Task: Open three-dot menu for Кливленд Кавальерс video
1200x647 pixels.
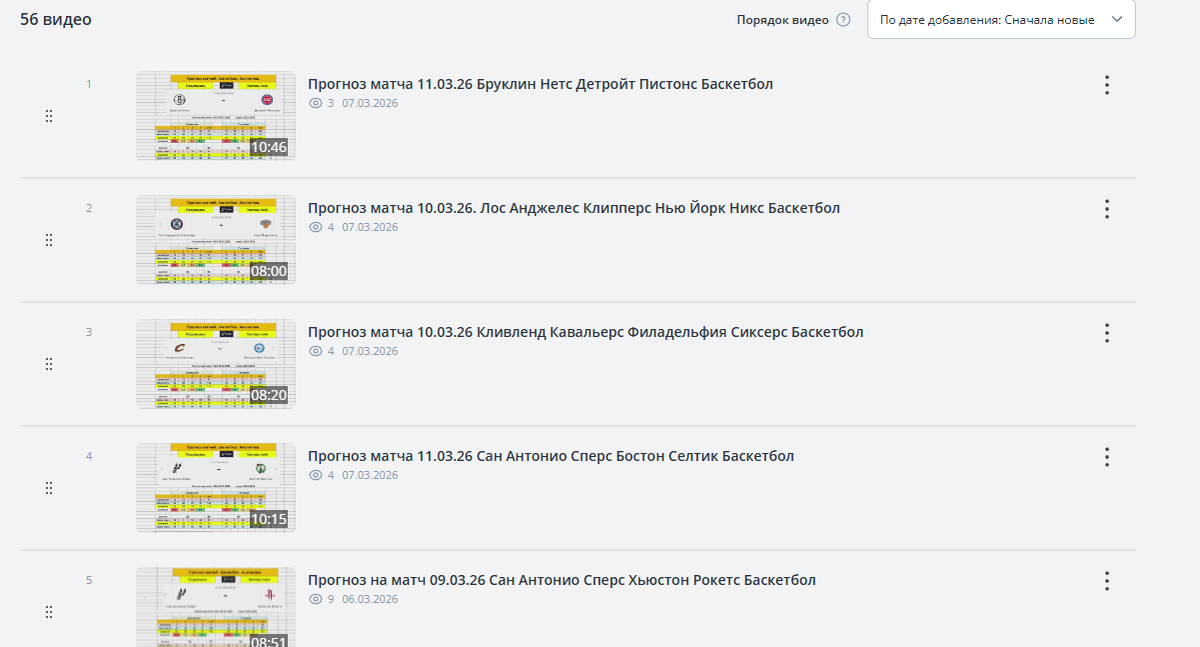Action: [x=1107, y=333]
